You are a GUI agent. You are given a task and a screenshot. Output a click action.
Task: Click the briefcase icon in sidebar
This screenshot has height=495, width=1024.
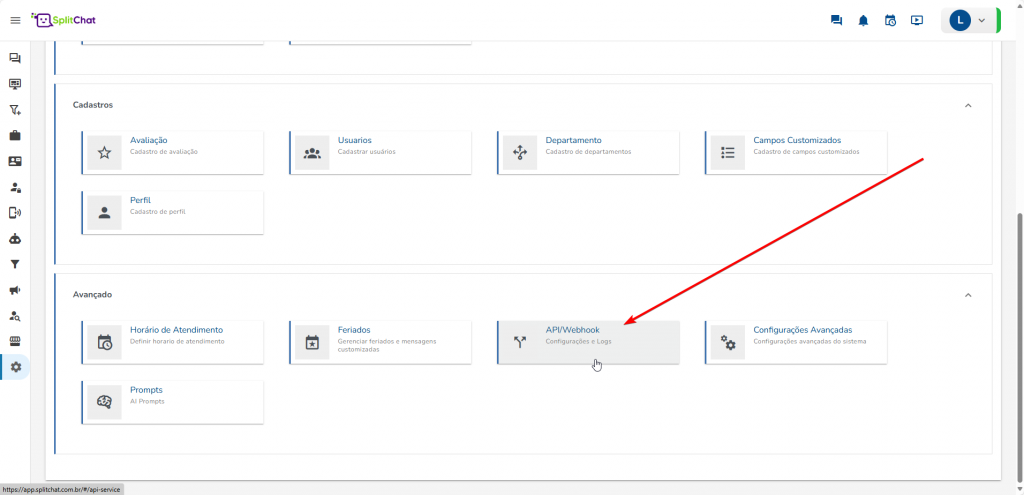pos(15,135)
